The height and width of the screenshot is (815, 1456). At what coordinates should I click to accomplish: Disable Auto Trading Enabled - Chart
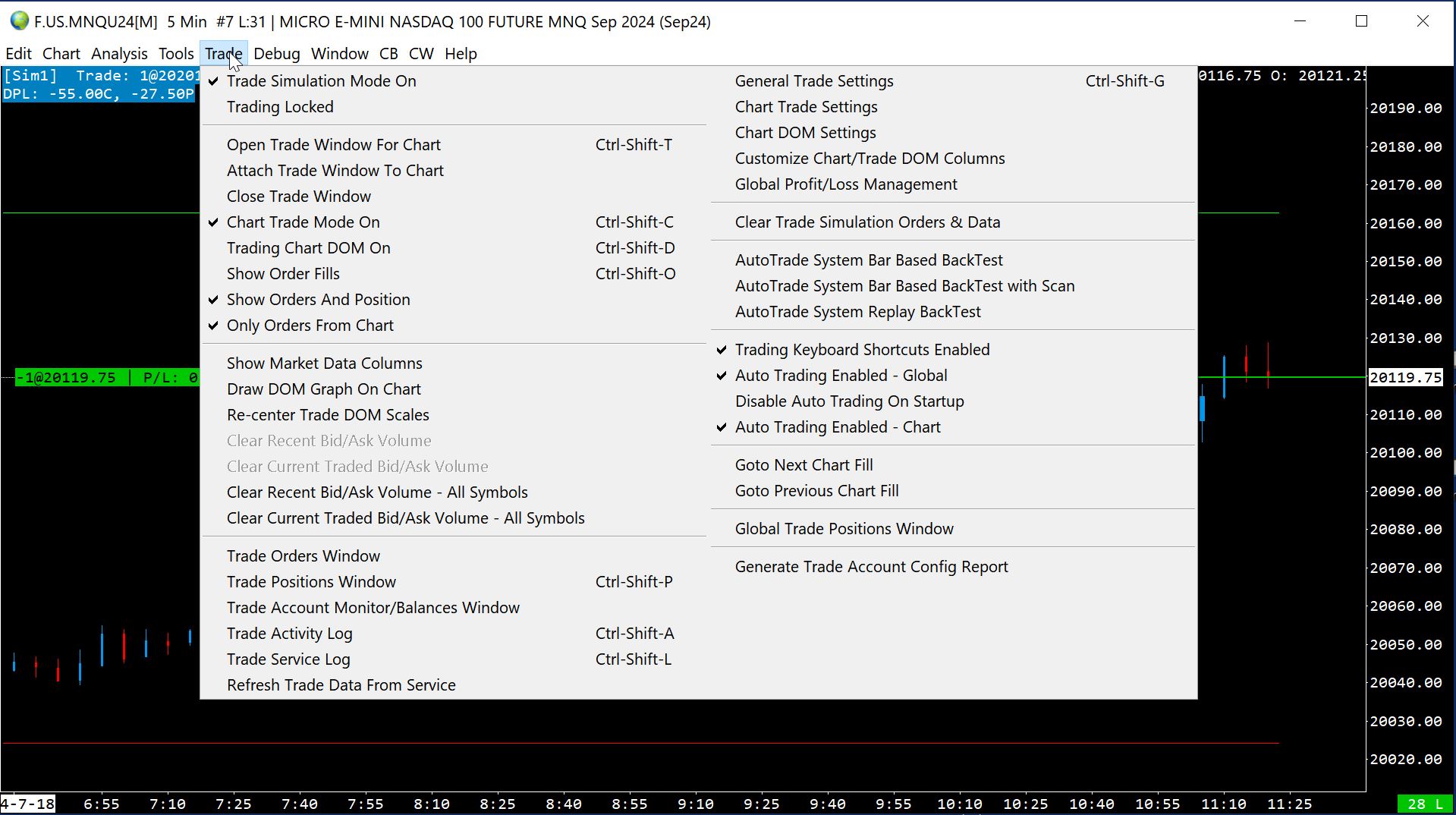click(x=838, y=427)
